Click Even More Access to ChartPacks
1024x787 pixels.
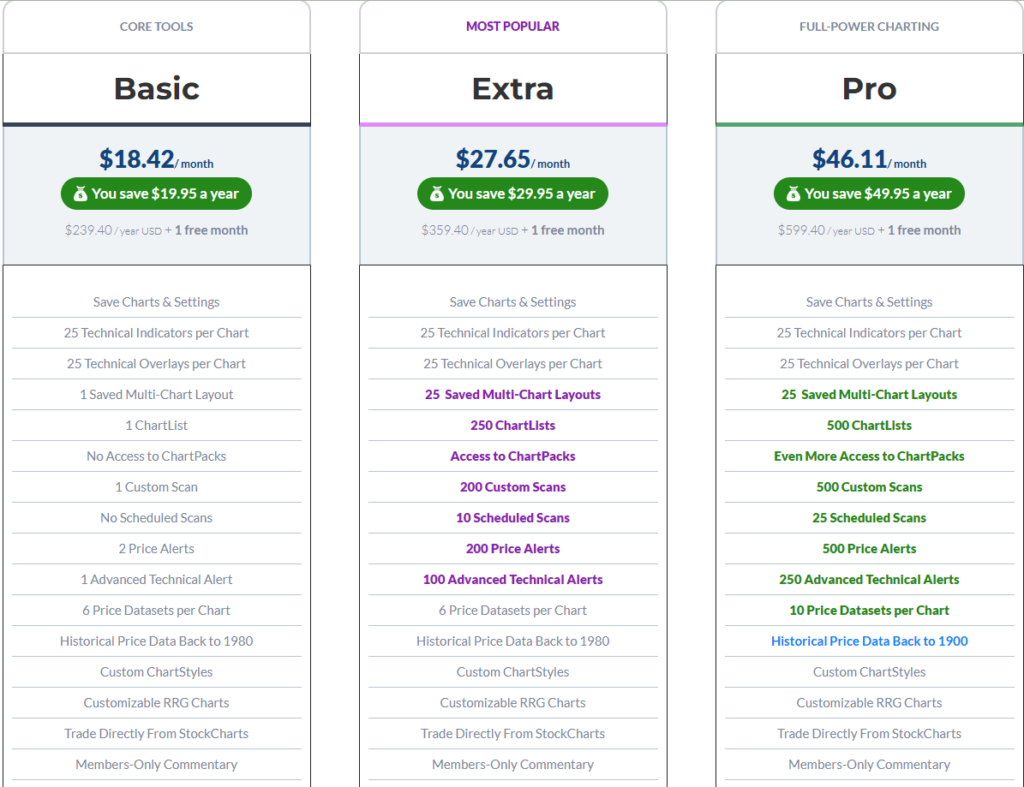coord(869,456)
